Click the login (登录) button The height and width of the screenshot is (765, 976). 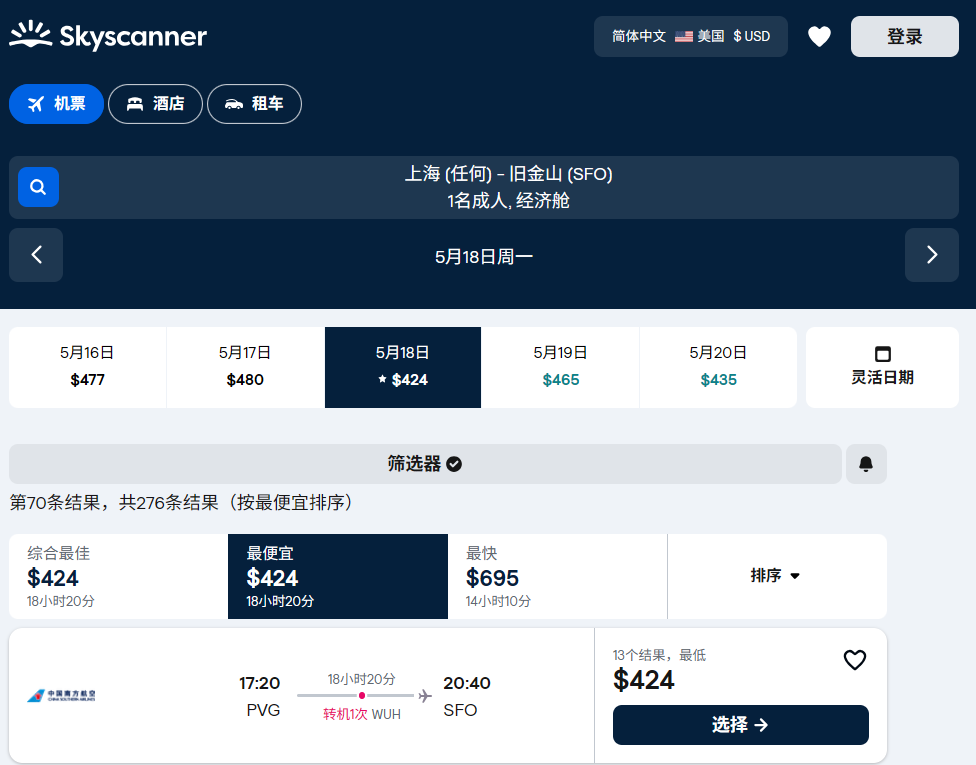pos(904,37)
